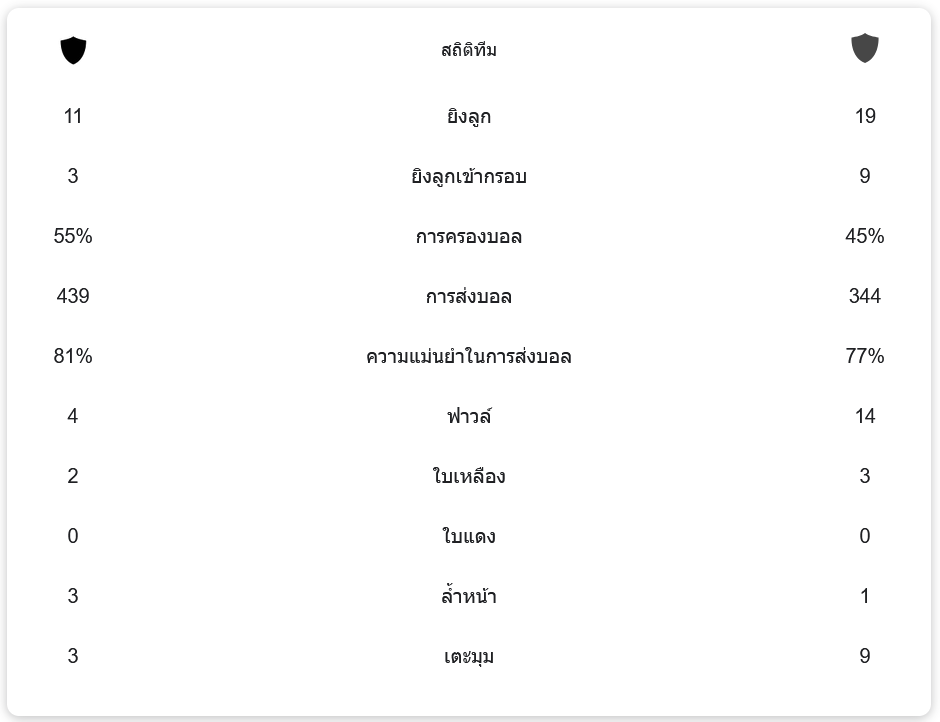Click the ความแม่นยำในการส่งบอล label

tap(469, 356)
